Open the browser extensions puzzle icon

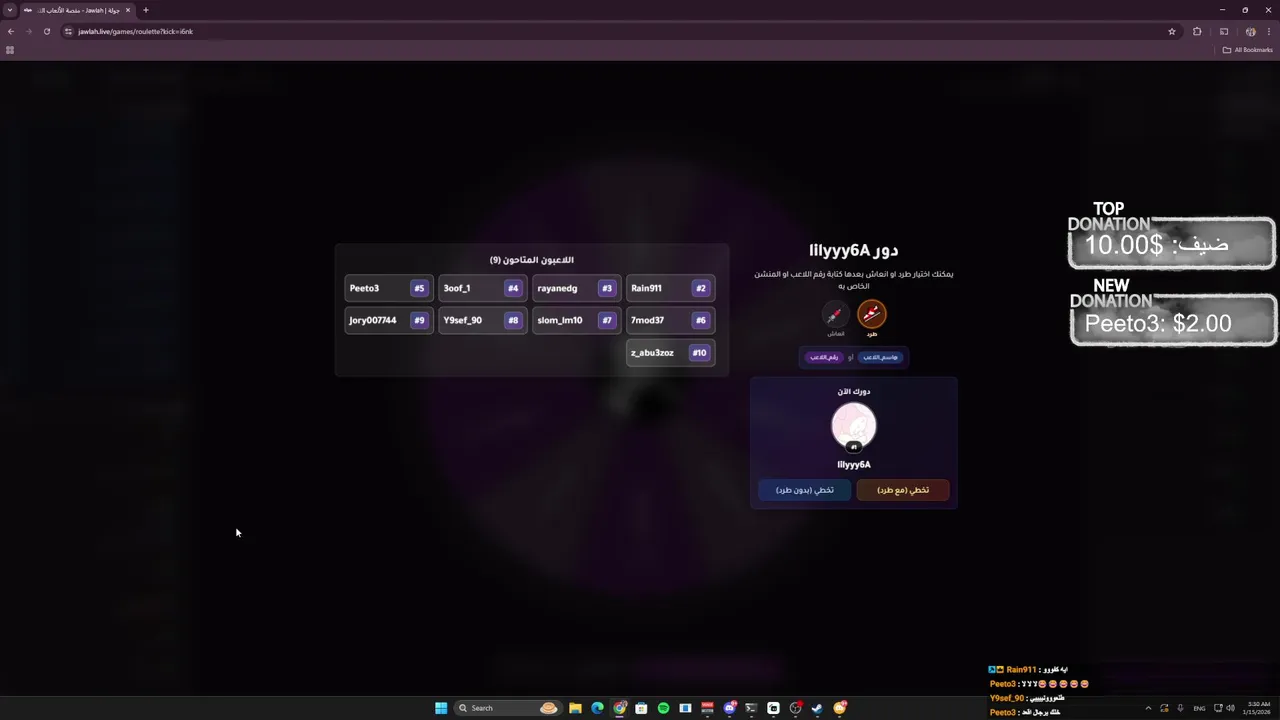click(1197, 31)
